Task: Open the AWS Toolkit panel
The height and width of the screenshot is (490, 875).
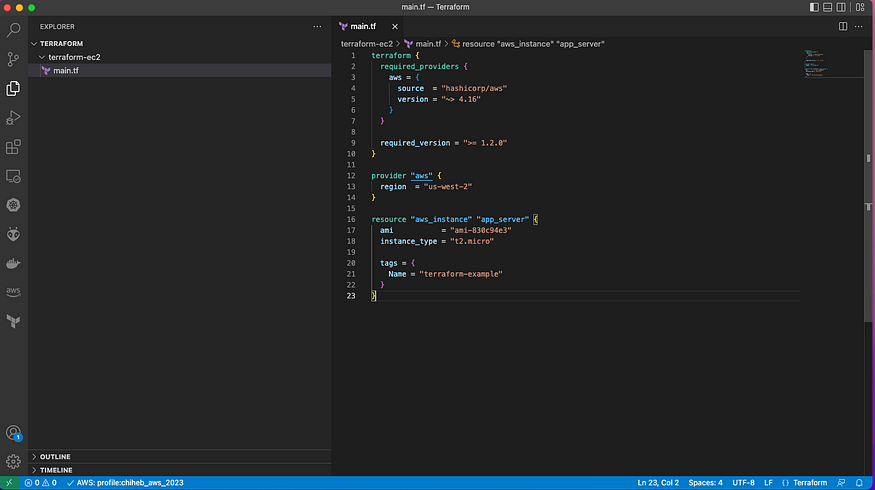Action: pos(13,292)
